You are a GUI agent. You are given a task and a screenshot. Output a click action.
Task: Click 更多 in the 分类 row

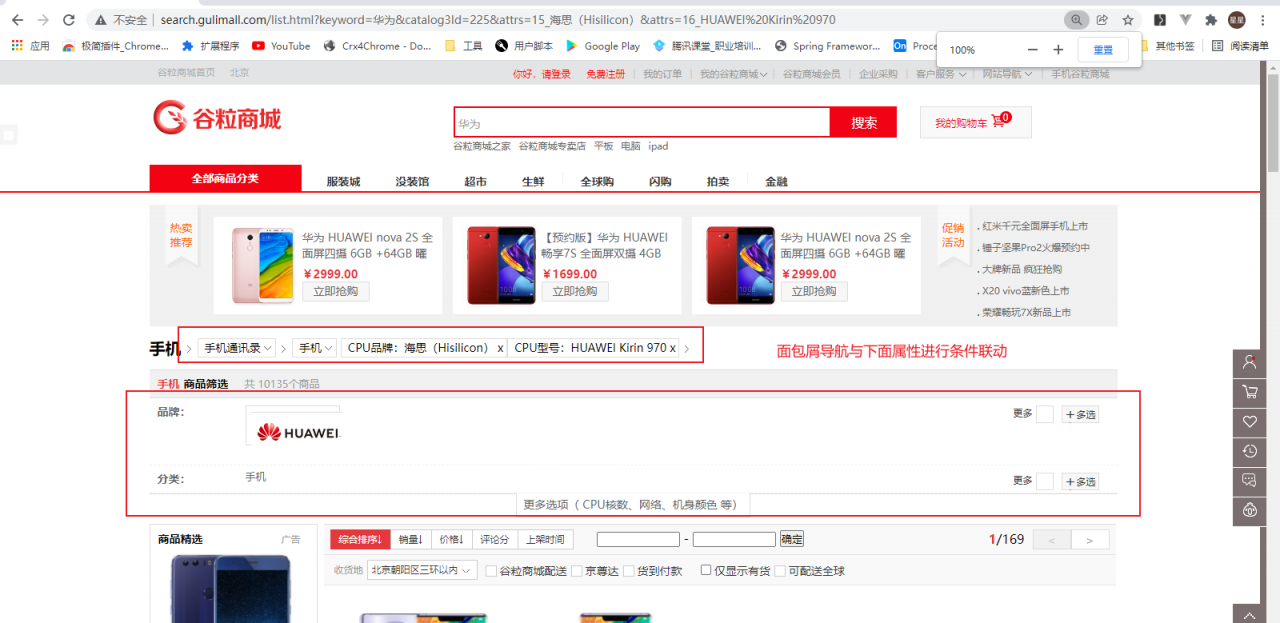(x=1022, y=481)
